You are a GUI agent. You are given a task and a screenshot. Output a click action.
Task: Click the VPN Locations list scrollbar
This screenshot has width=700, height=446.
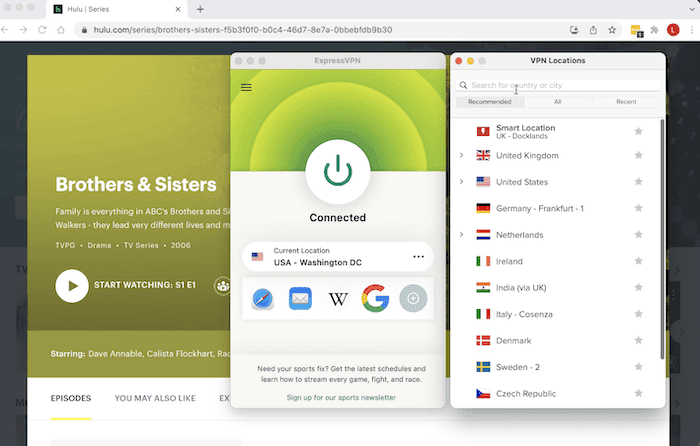[x=662, y=239]
